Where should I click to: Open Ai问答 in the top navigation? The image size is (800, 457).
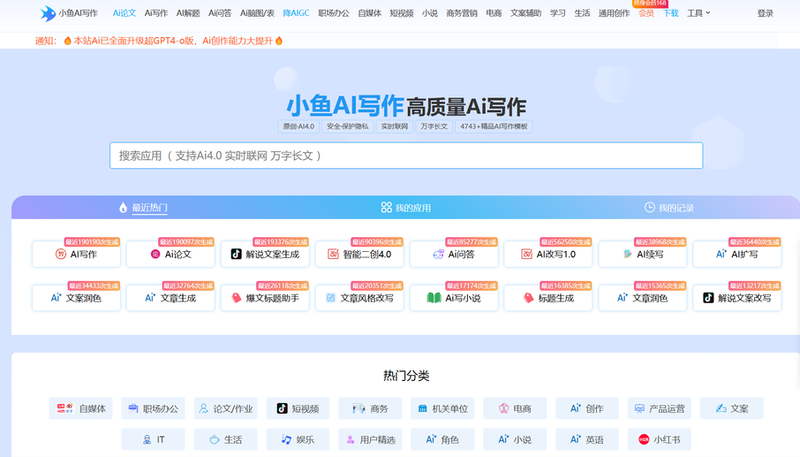219,13
